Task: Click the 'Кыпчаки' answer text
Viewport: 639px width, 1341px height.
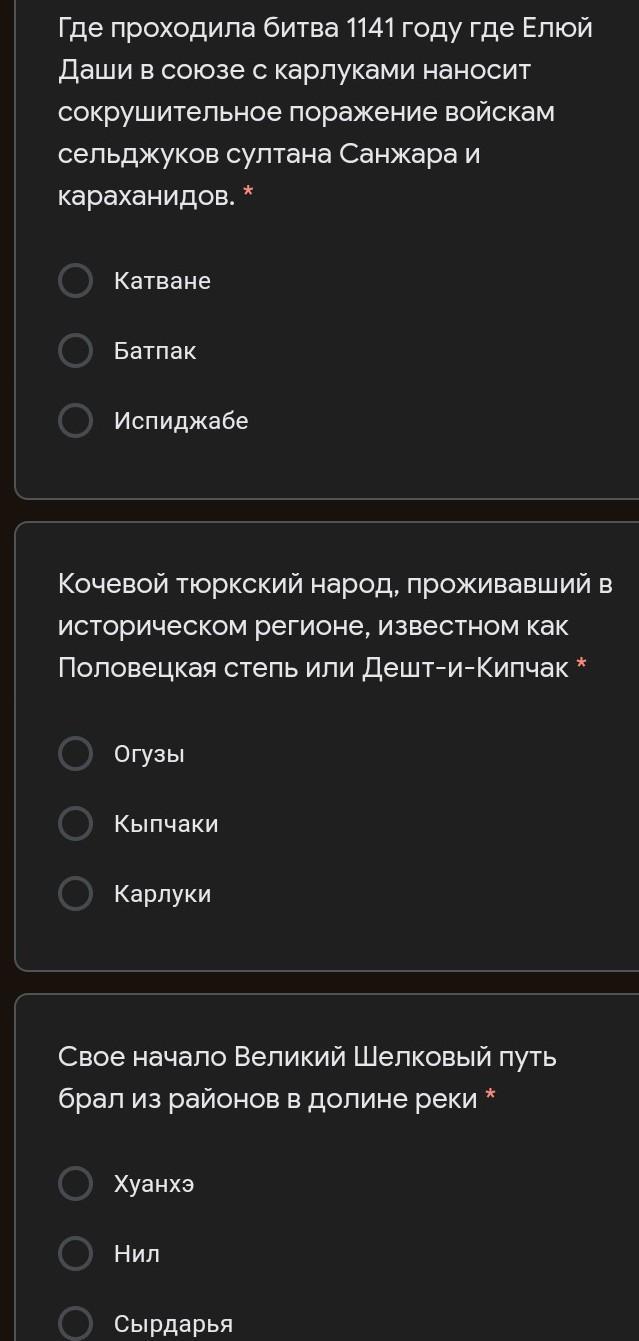Action: coord(166,824)
